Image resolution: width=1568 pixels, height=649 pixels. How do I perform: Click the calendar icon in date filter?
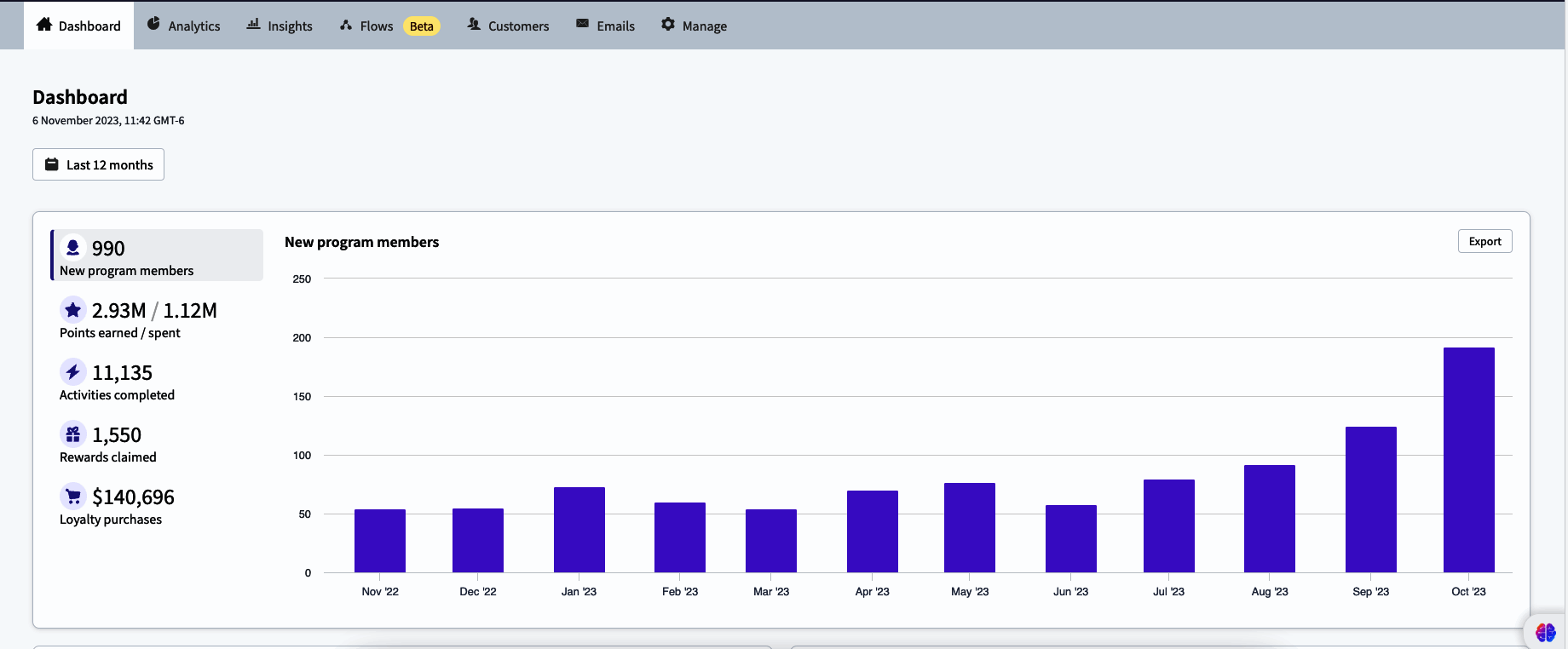click(x=52, y=164)
